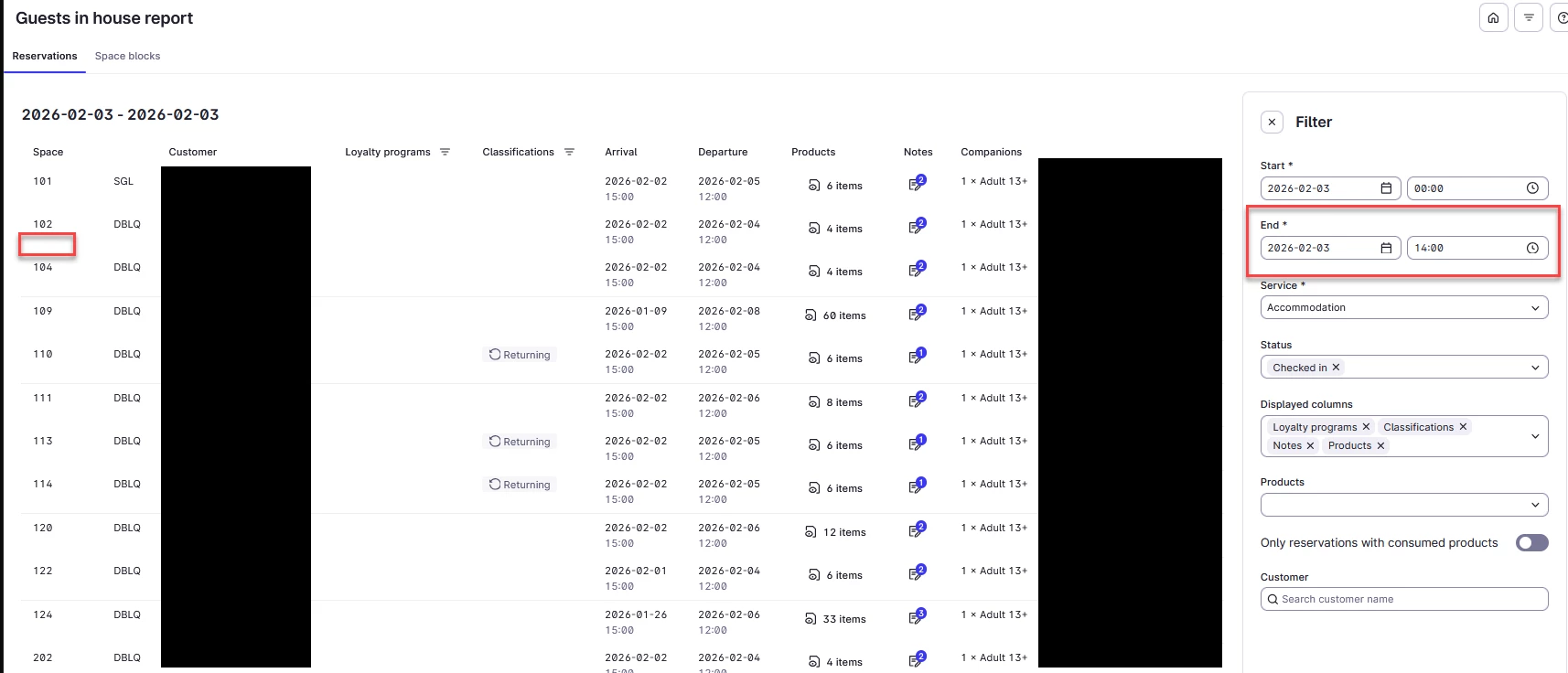Open the filter icon in top bar

point(1528,17)
